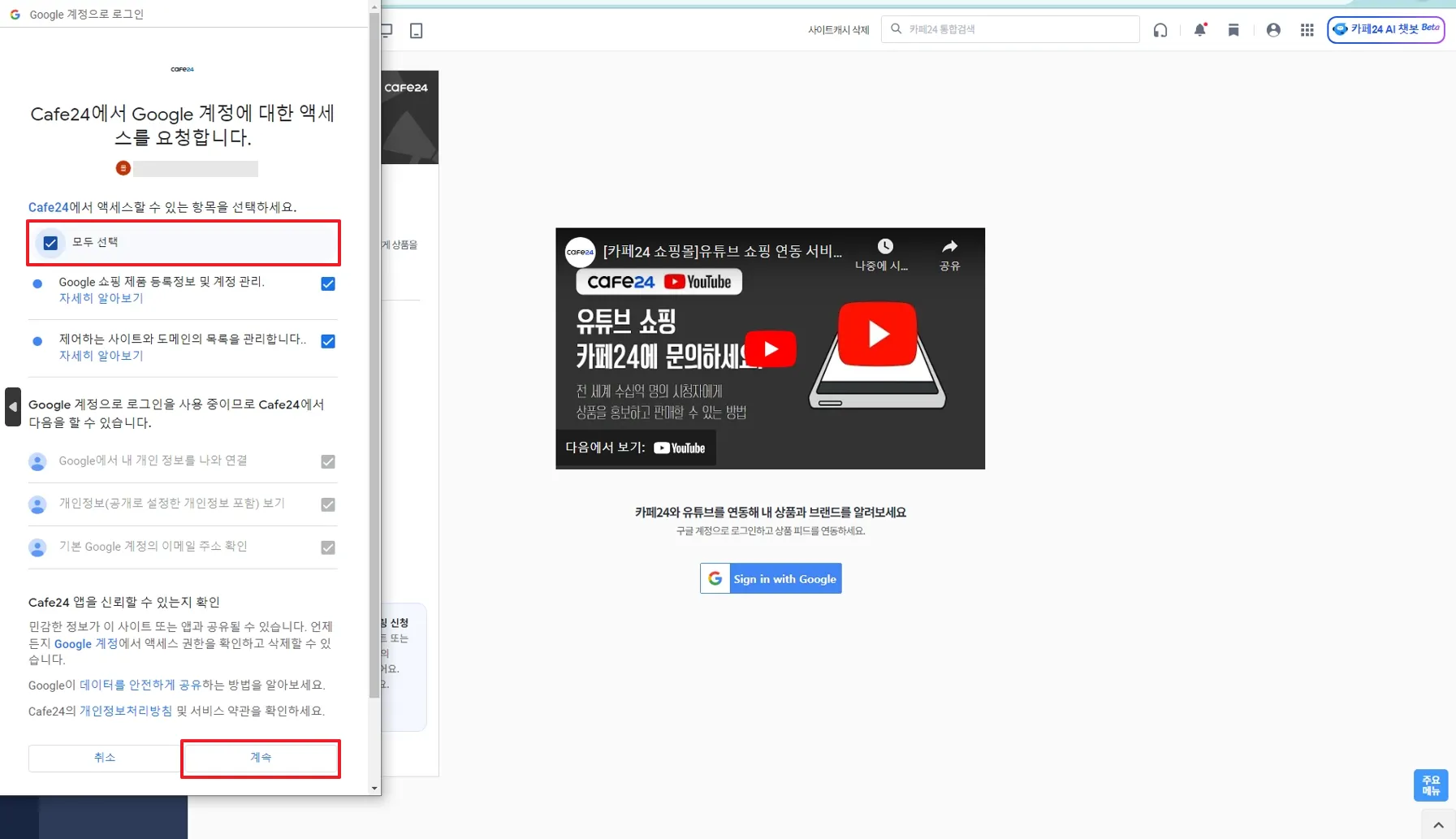Screen dimensions: 1456x839
Task: Open the headset customer support icon
Action: pos(1160,30)
